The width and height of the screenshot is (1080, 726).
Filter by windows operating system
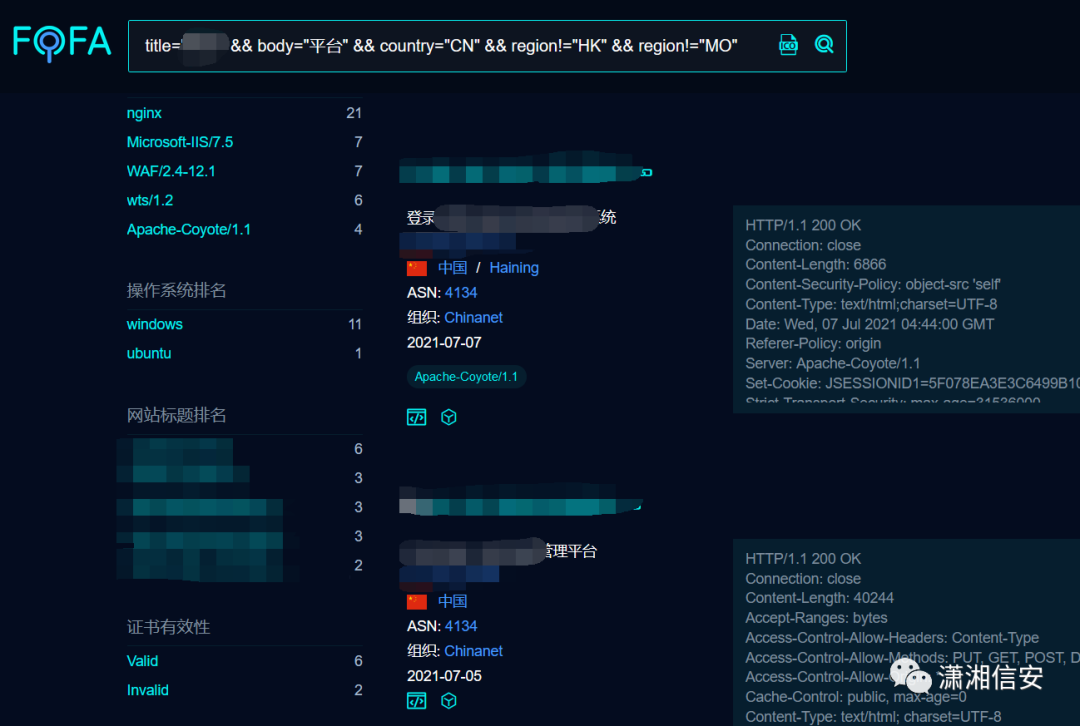[x=154, y=324]
